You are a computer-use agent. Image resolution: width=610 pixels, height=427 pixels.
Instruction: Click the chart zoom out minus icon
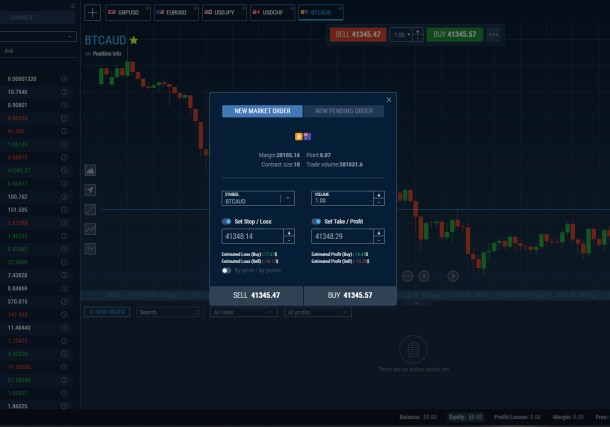(408, 275)
